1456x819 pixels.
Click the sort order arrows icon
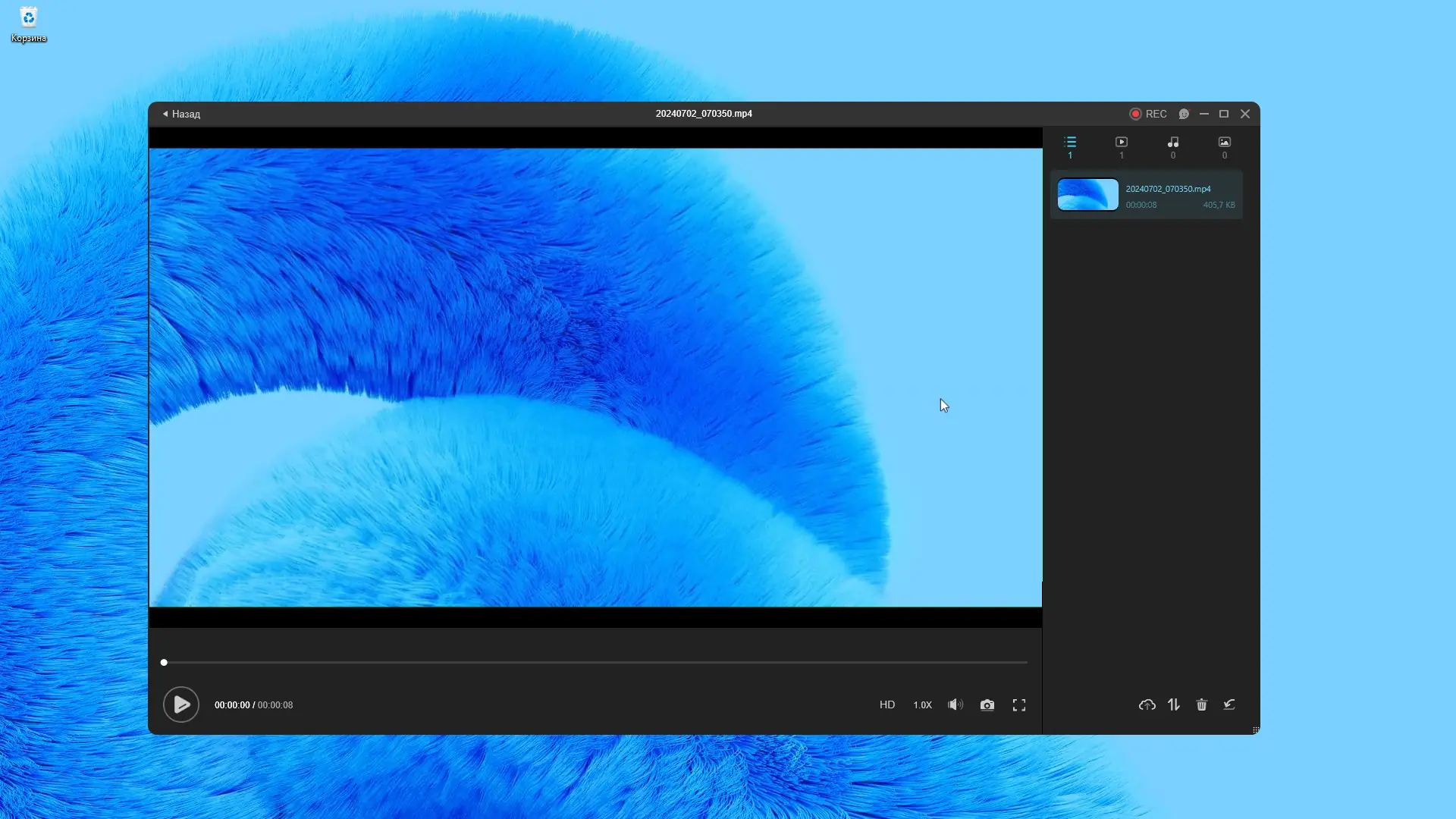click(x=1174, y=704)
